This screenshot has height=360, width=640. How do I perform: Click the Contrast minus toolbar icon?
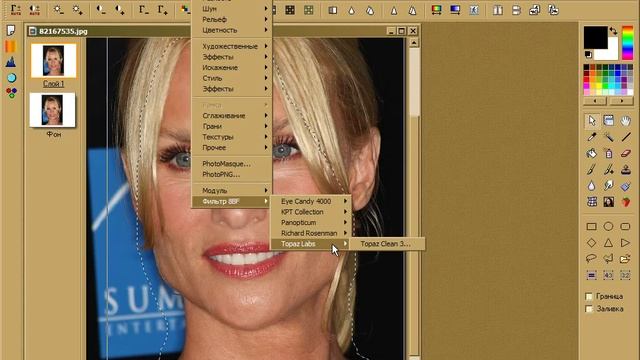pos(101,10)
